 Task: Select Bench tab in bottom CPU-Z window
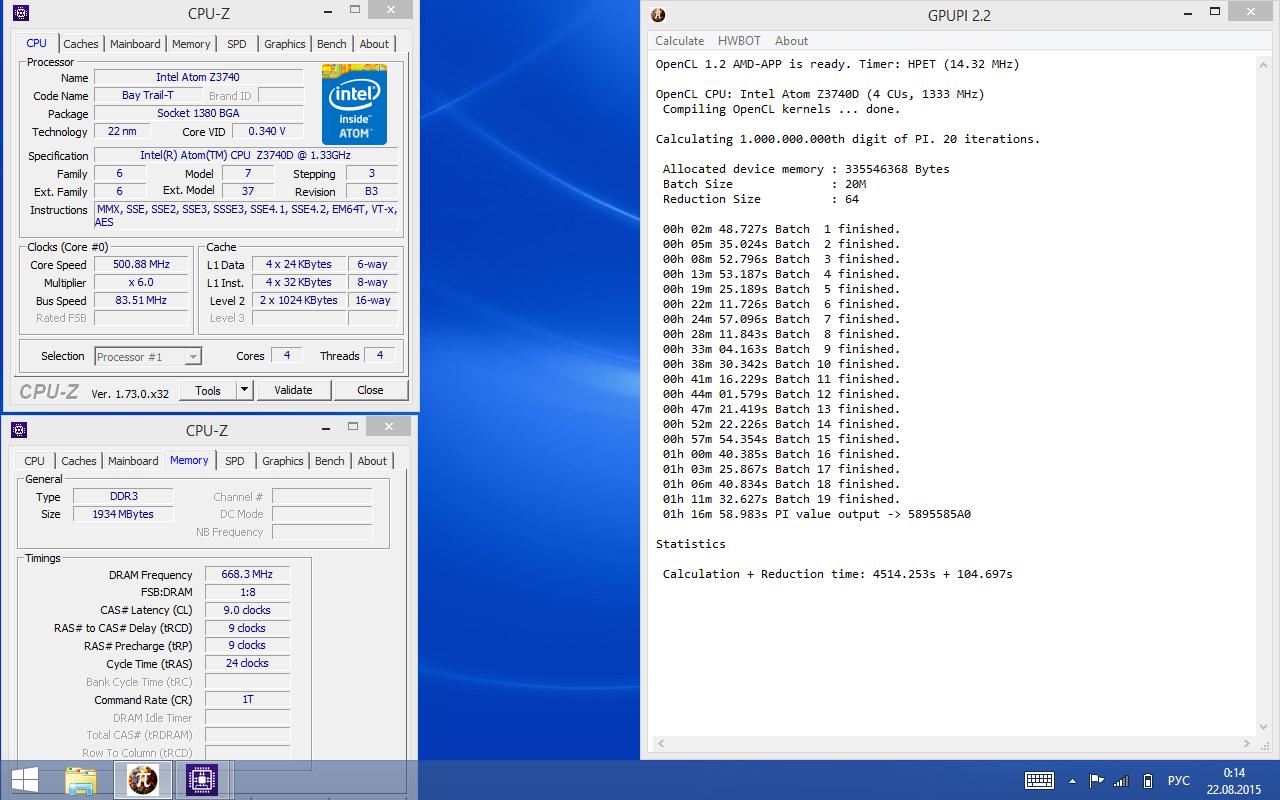330,461
